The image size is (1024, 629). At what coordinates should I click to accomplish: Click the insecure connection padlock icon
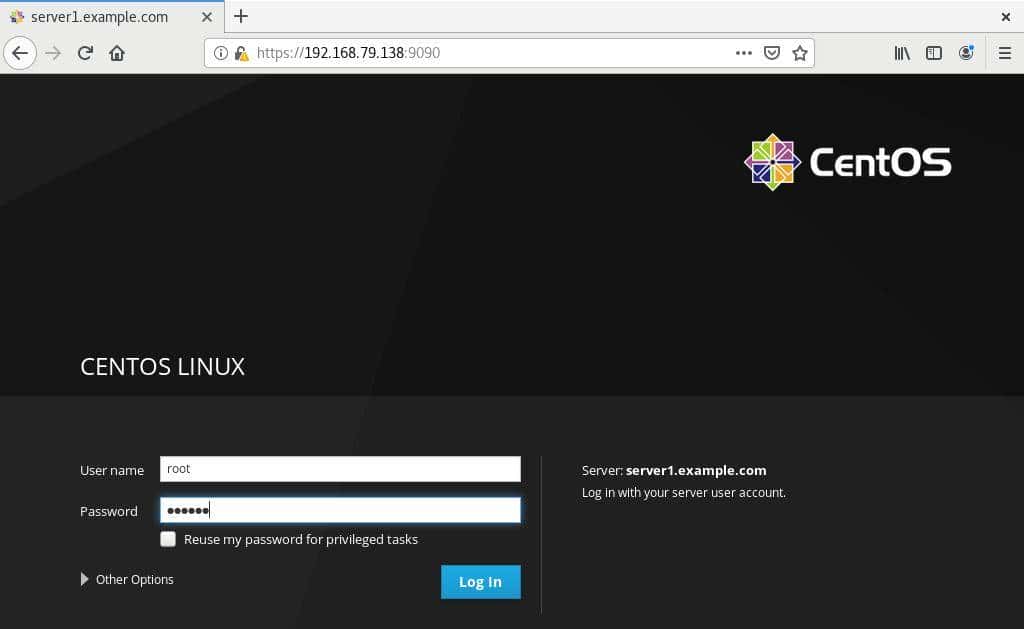tap(242, 52)
